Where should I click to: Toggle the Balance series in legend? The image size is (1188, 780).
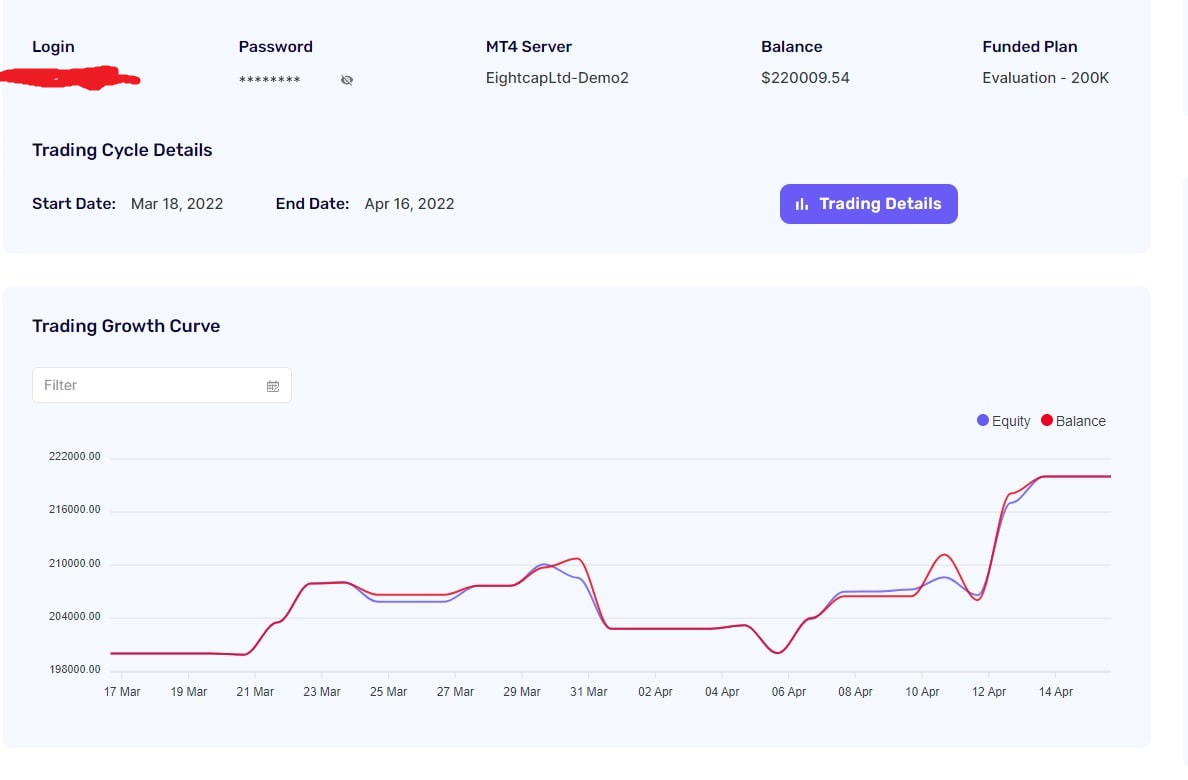click(x=1074, y=421)
